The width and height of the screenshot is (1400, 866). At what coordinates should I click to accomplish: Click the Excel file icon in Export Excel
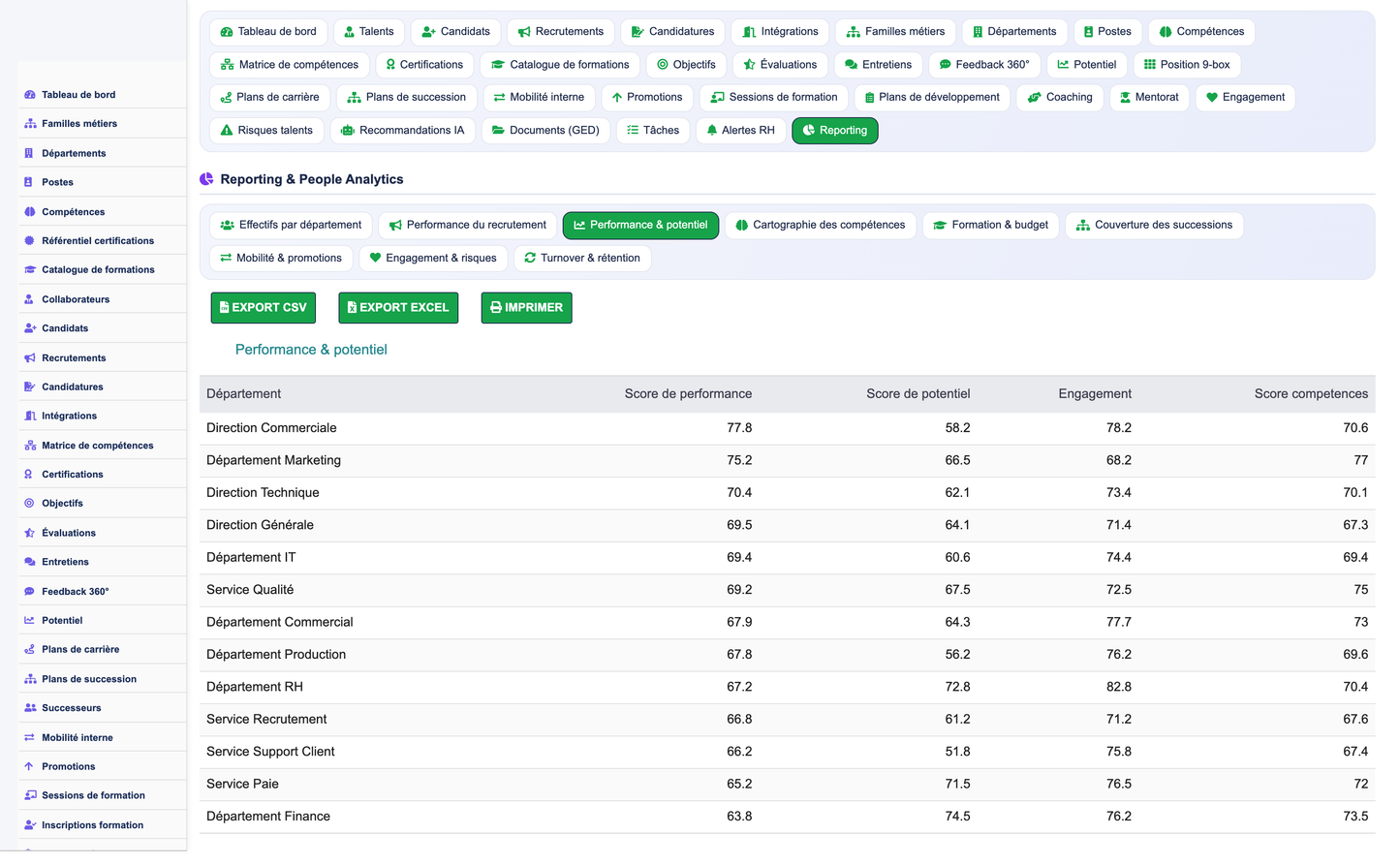pyautogui.click(x=352, y=307)
